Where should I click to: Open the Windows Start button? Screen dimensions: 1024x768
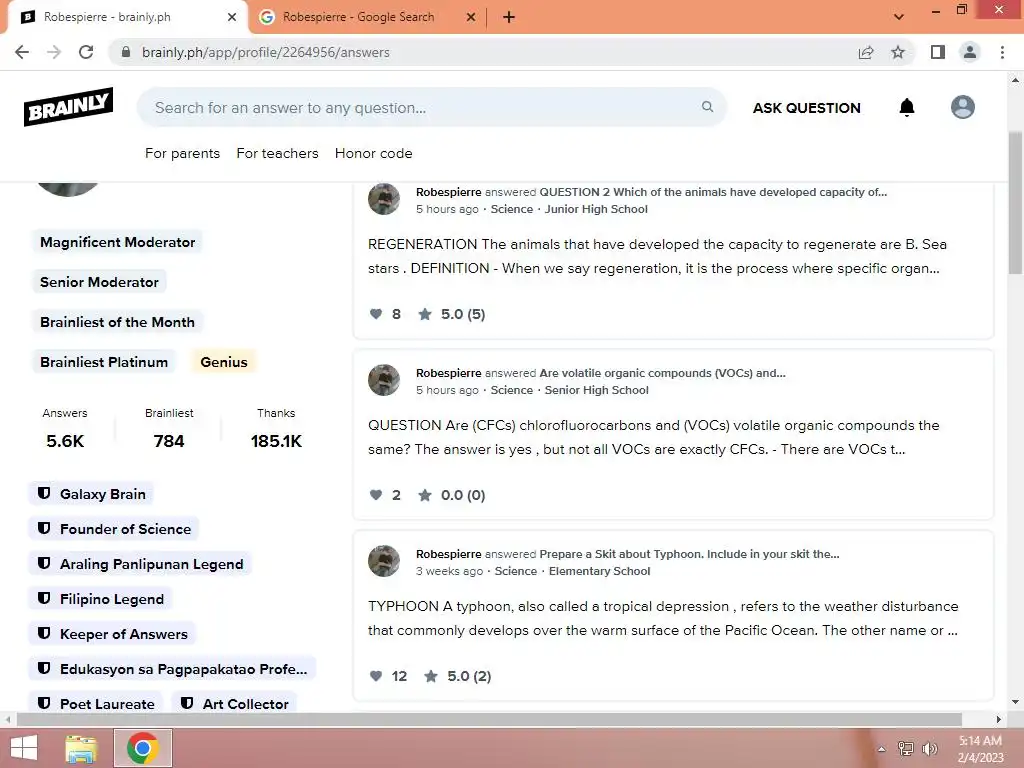[24, 748]
